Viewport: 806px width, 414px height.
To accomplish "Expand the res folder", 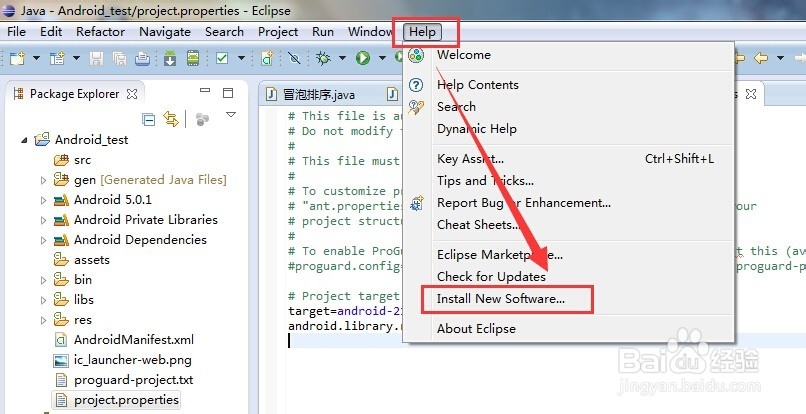I will (43, 320).
